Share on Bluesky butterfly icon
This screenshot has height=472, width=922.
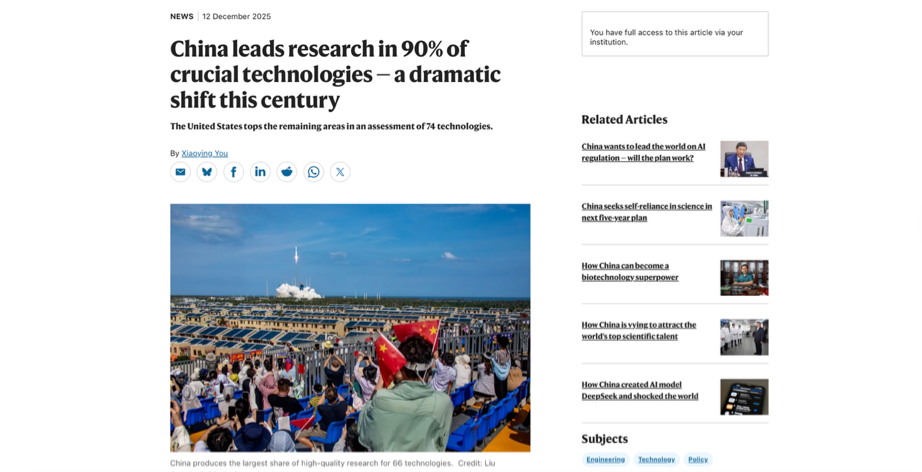point(207,172)
